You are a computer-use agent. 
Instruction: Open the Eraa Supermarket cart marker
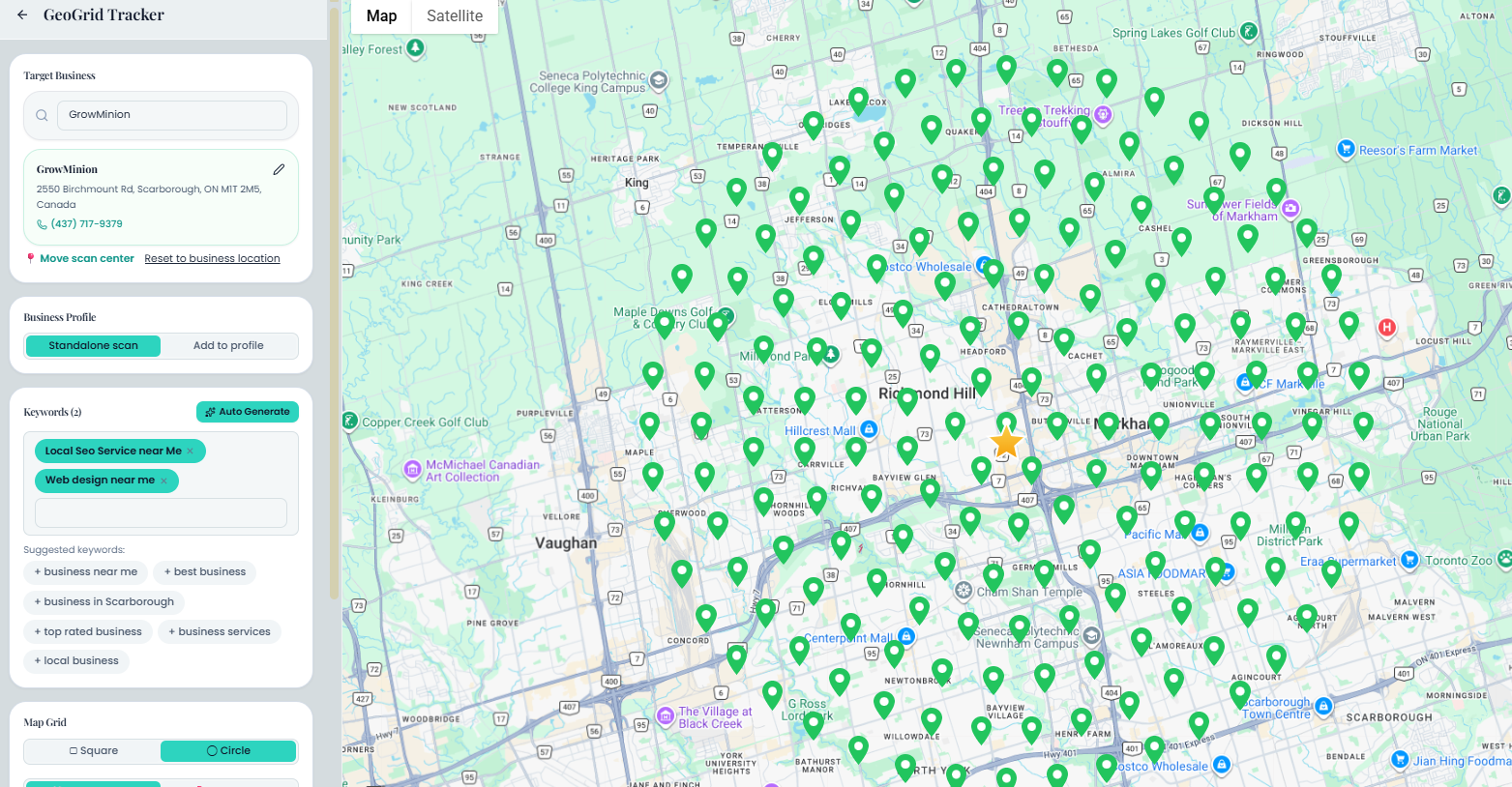(x=1409, y=560)
